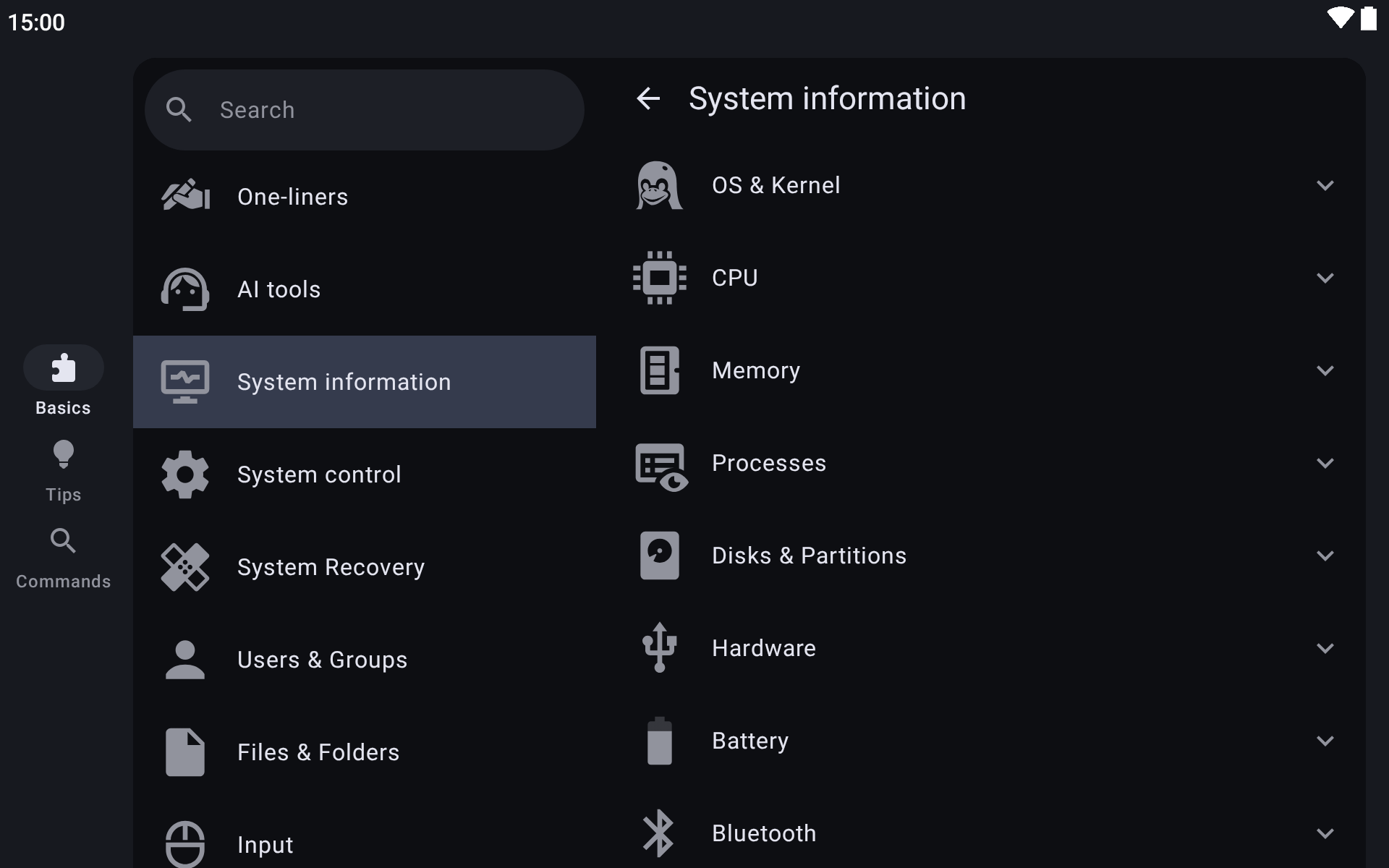Click the Disks & Partitions label

(x=809, y=556)
